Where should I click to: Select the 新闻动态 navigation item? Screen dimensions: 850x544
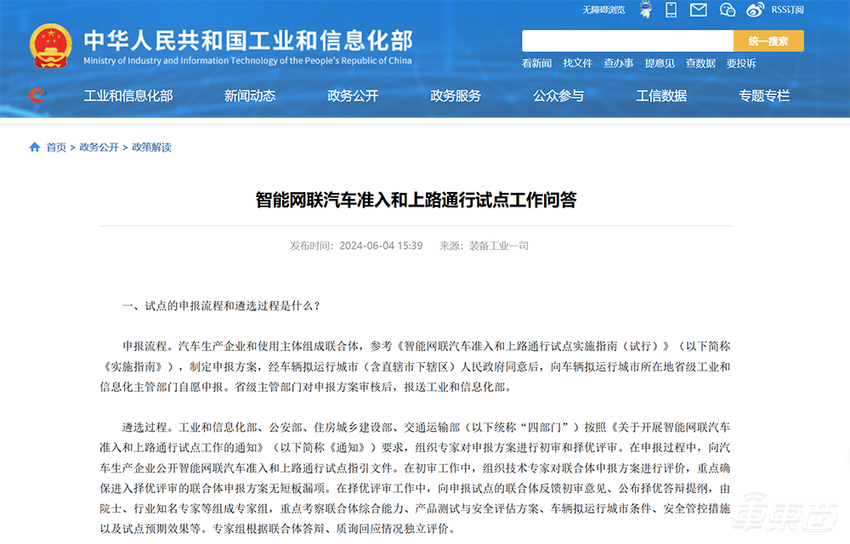tap(250, 96)
